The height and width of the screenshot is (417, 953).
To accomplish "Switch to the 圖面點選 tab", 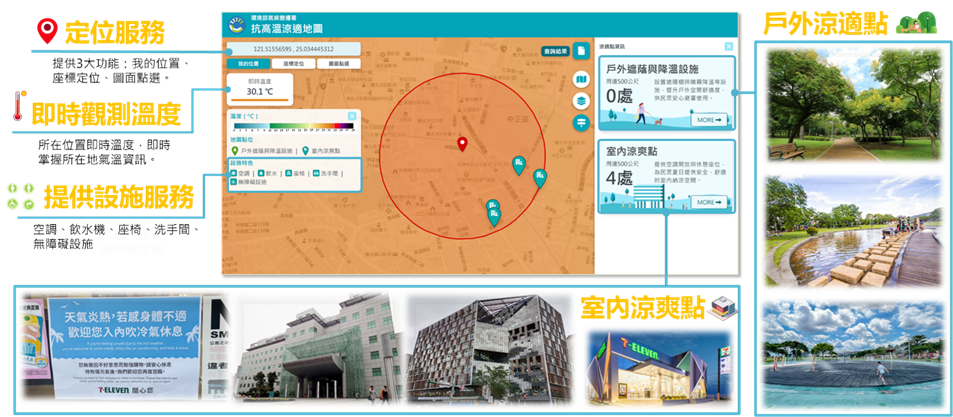I will click(339, 64).
